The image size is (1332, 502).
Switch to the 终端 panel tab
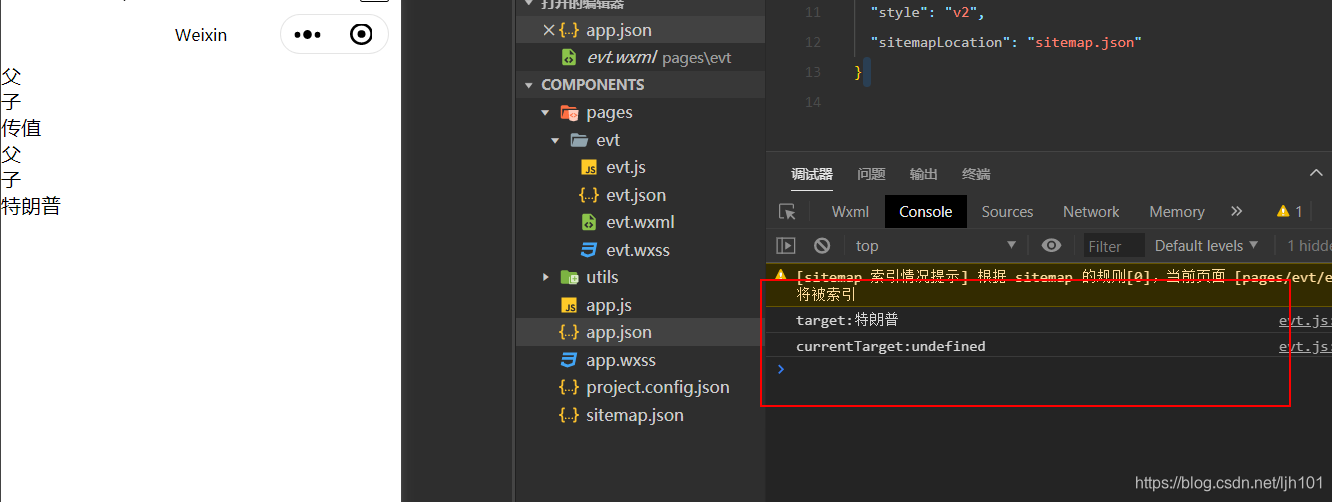(976, 174)
